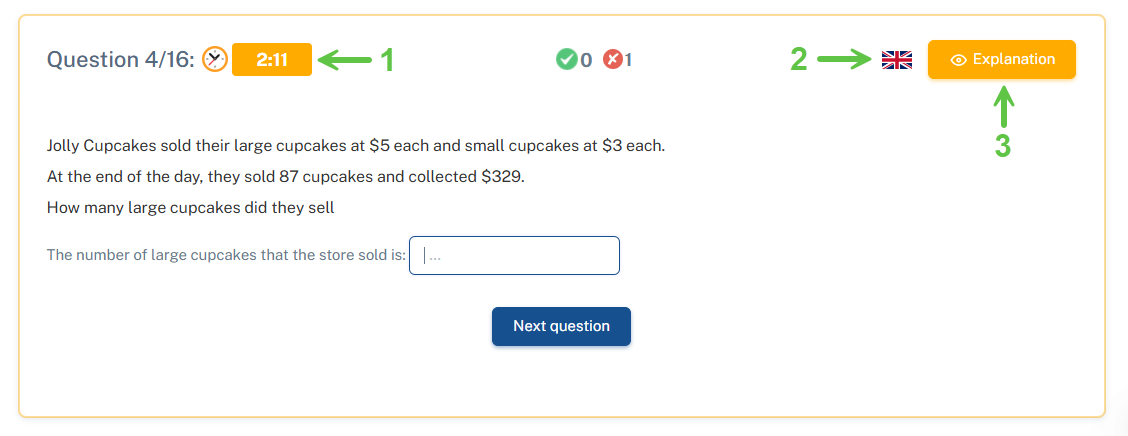1128x436 pixels.
Task: Click the green annotation number 1
Action: click(x=386, y=61)
